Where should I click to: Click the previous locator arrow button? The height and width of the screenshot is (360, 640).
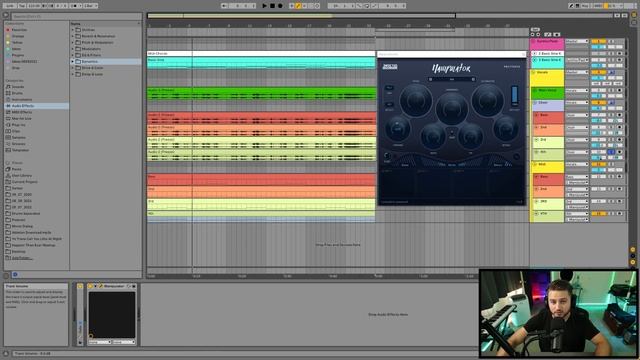click(532, 35)
